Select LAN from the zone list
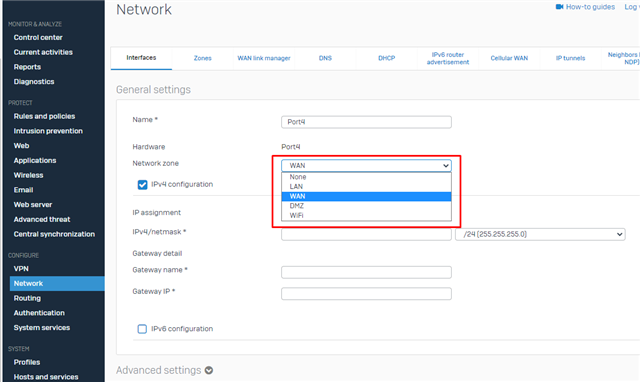 point(366,187)
